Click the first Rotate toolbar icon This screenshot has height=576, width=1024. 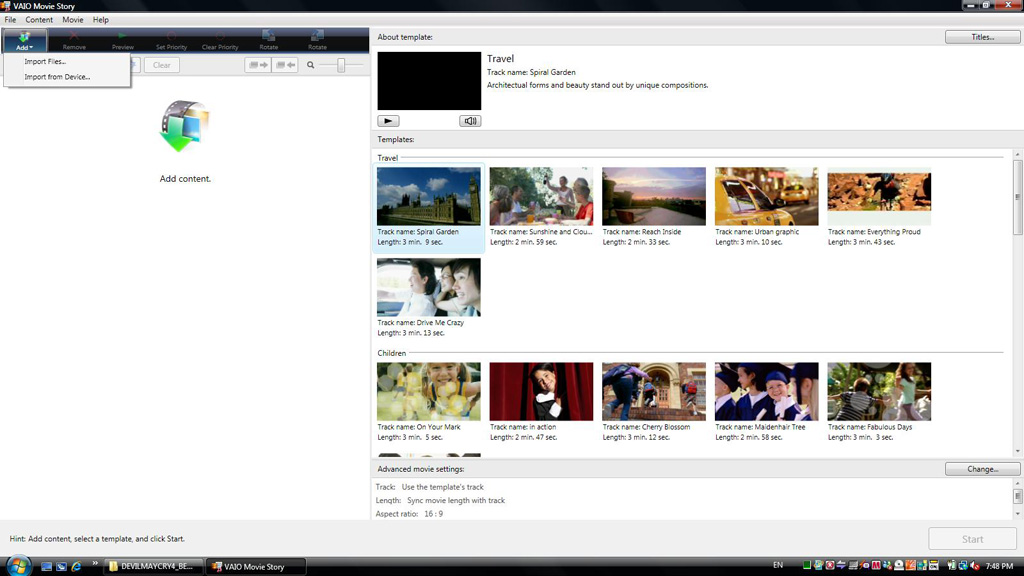(268, 40)
